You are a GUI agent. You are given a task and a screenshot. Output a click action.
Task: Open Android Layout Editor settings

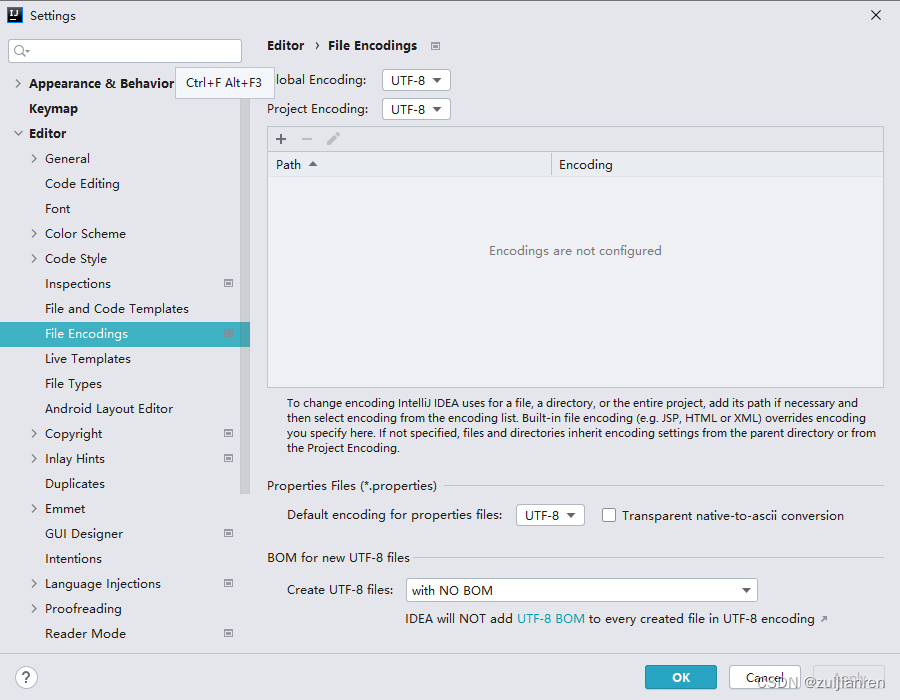click(x=108, y=409)
